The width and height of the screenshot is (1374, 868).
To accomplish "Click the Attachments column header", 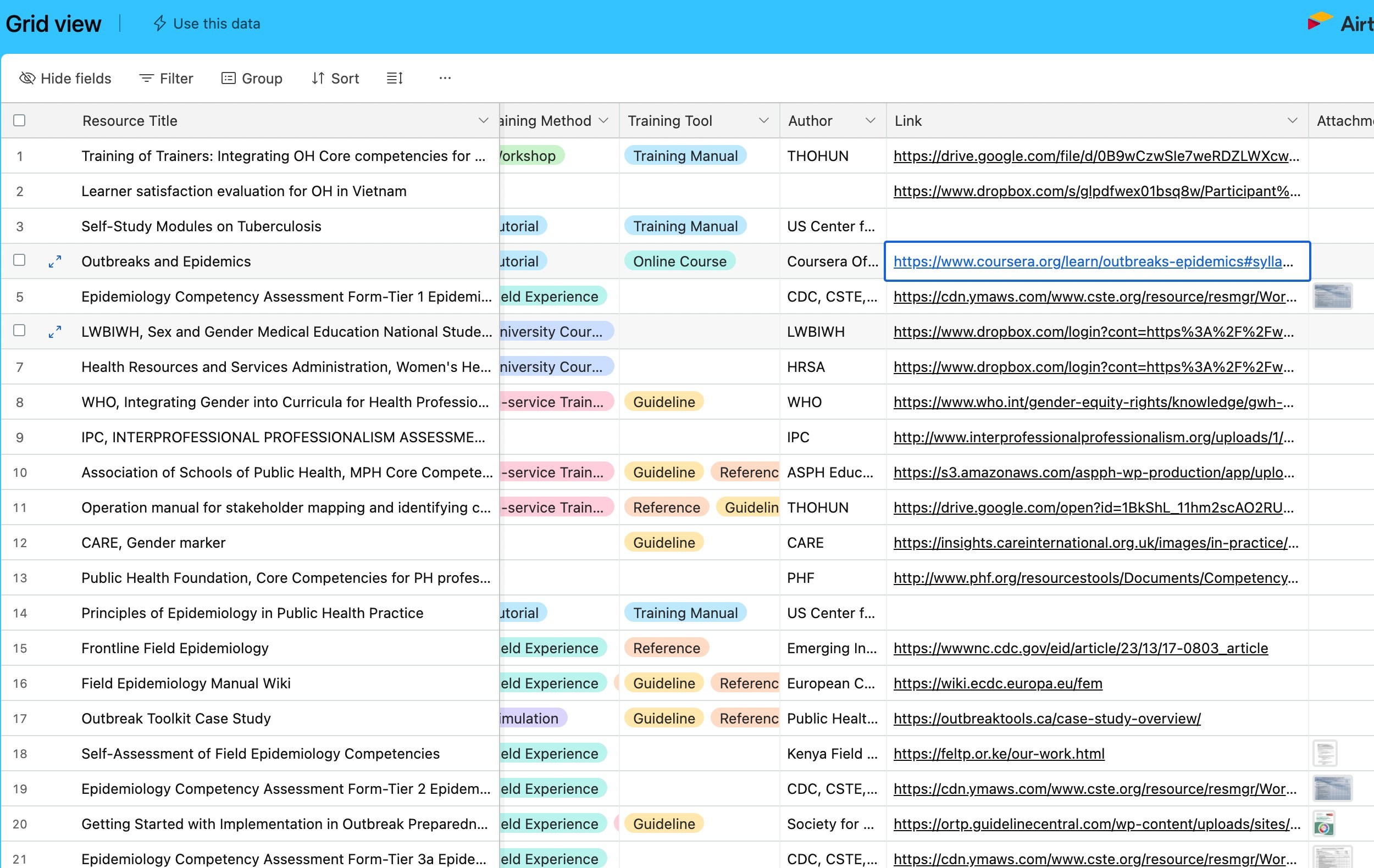I will tap(1342, 120).
